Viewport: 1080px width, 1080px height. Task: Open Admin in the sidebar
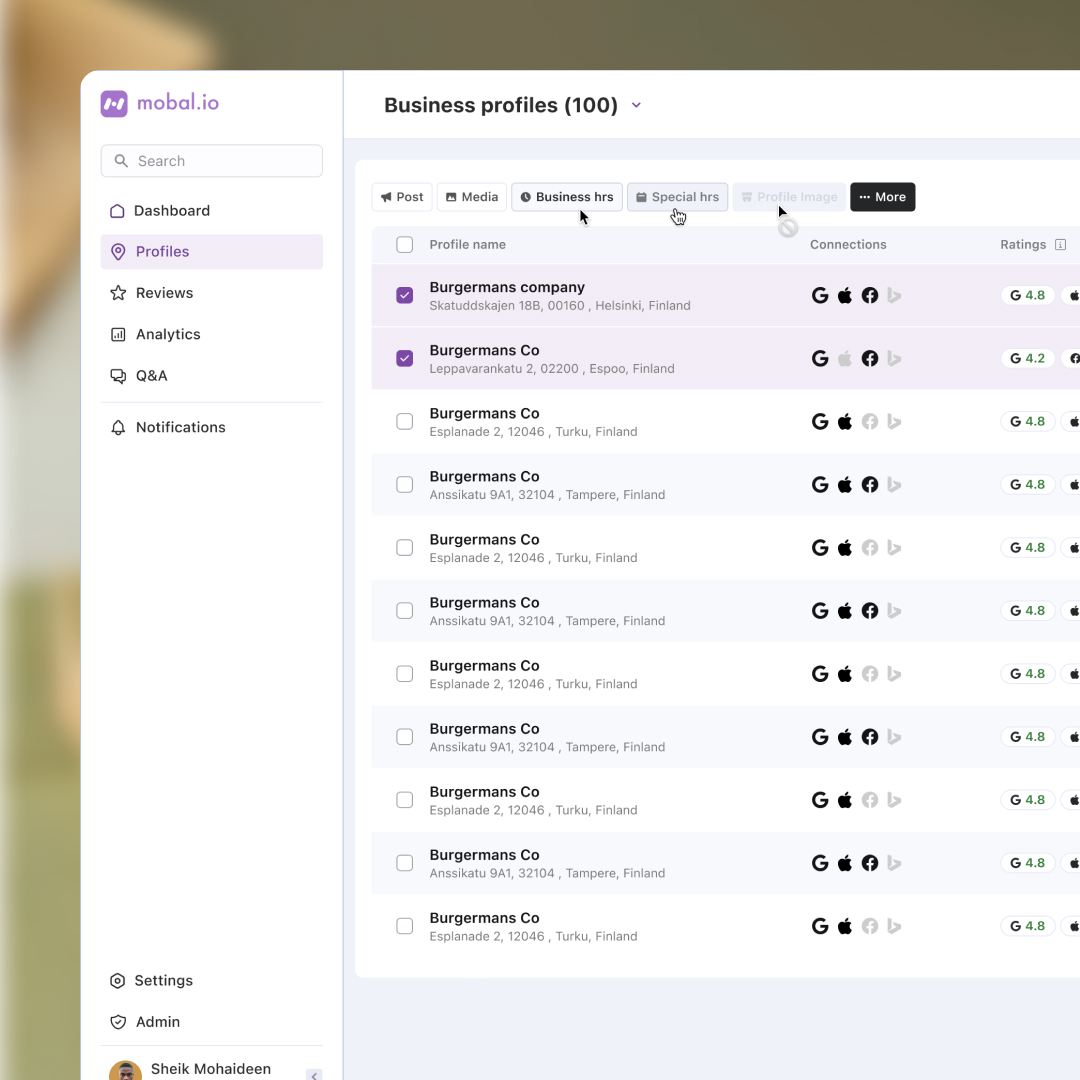(x=211, y=1021)
